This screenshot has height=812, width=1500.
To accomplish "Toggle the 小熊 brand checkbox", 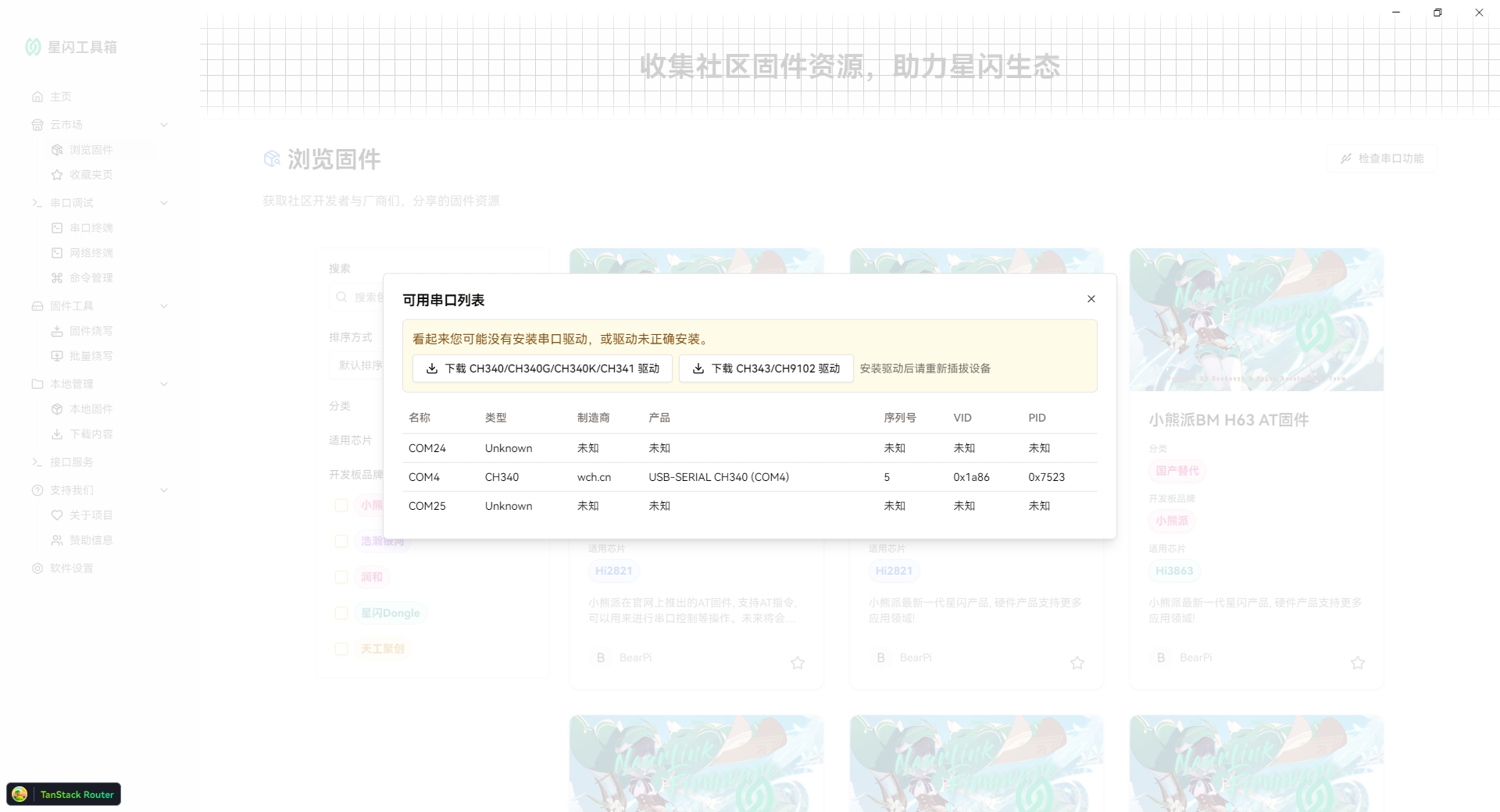I will tap(341, 505).
